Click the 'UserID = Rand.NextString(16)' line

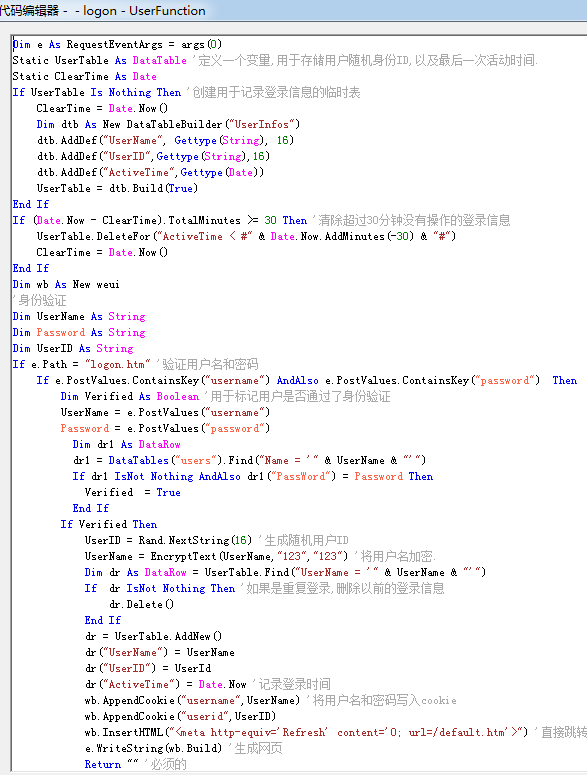pyautogui.click(x=216, y=540)
